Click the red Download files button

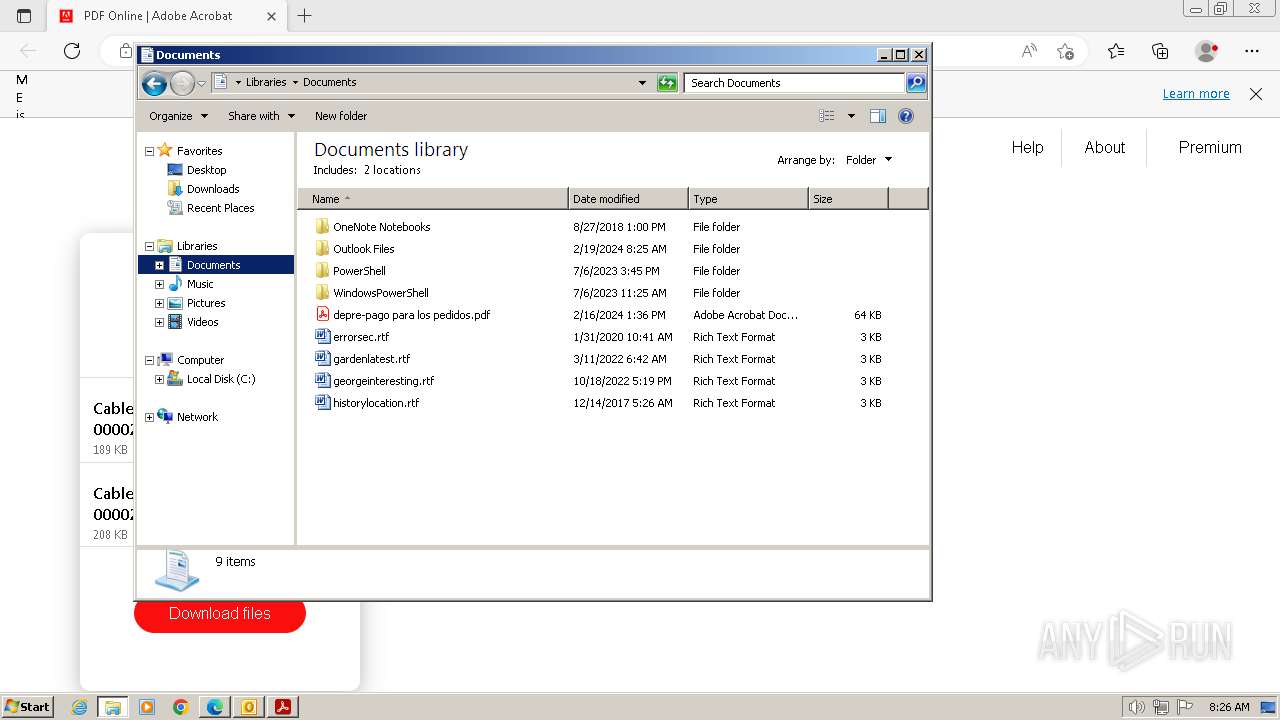point(220,613)
